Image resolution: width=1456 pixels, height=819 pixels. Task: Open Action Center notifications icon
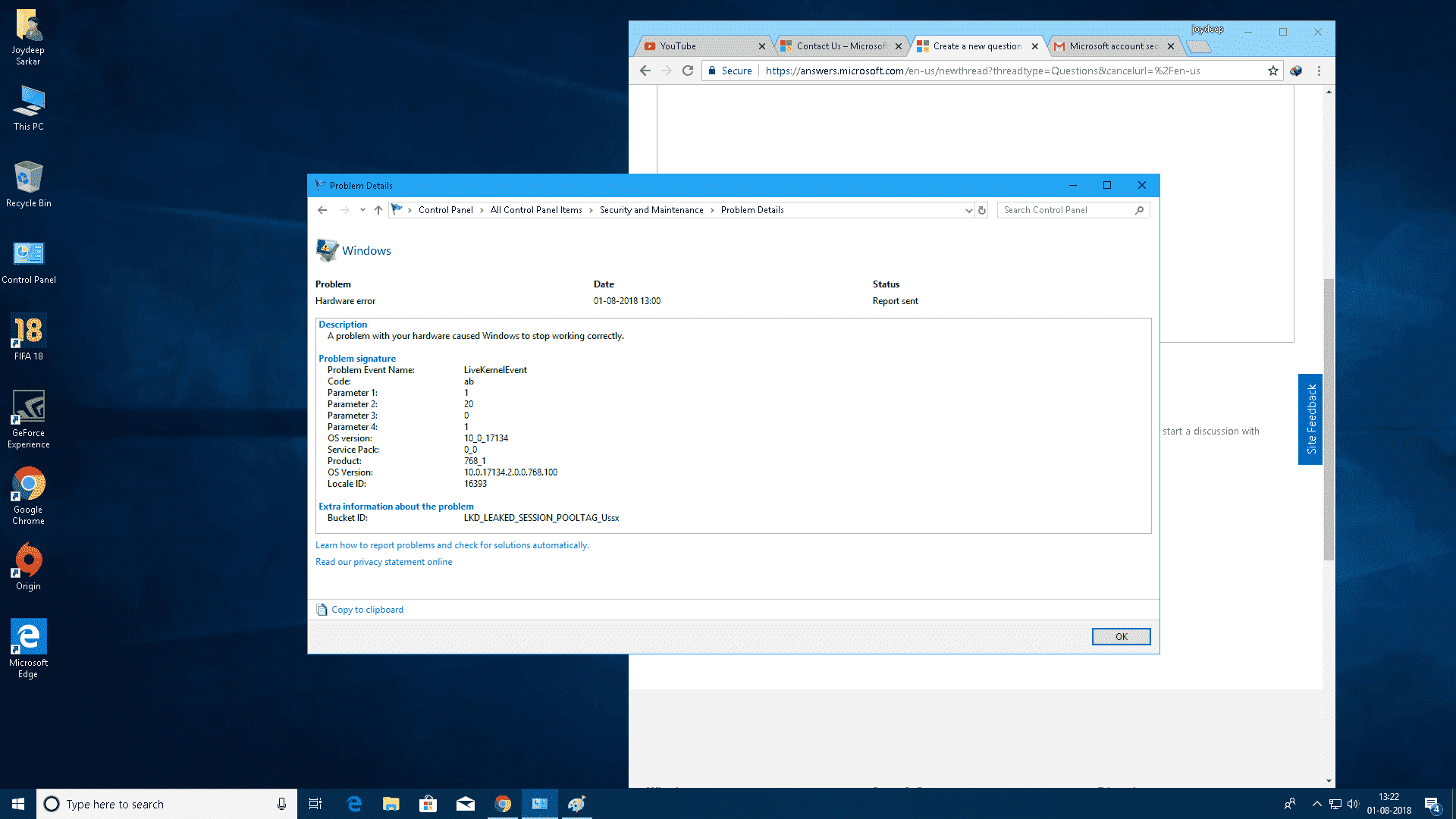[x=1432, y=805]
